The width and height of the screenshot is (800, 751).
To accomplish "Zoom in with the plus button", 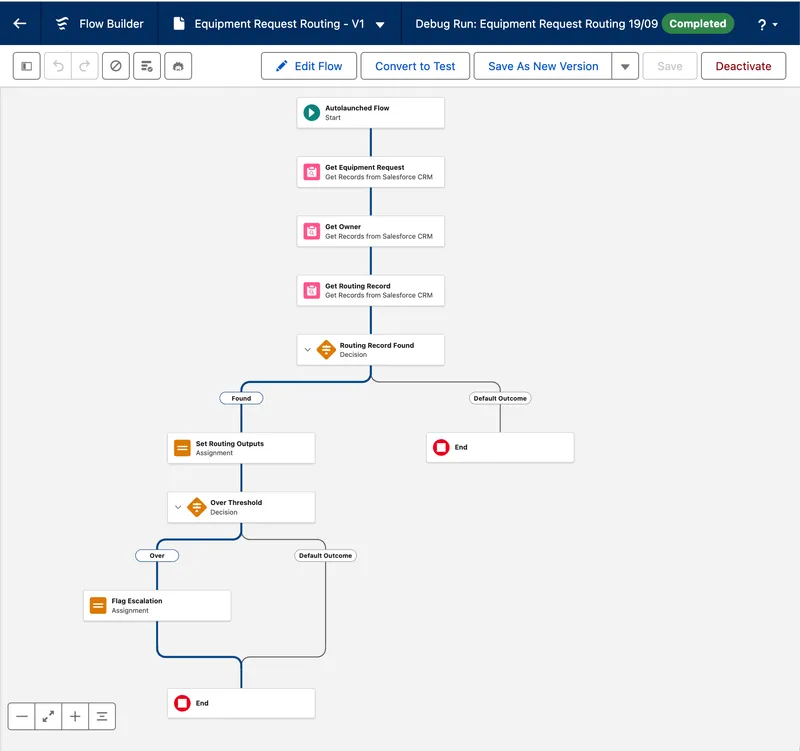I will coord(75,716).
